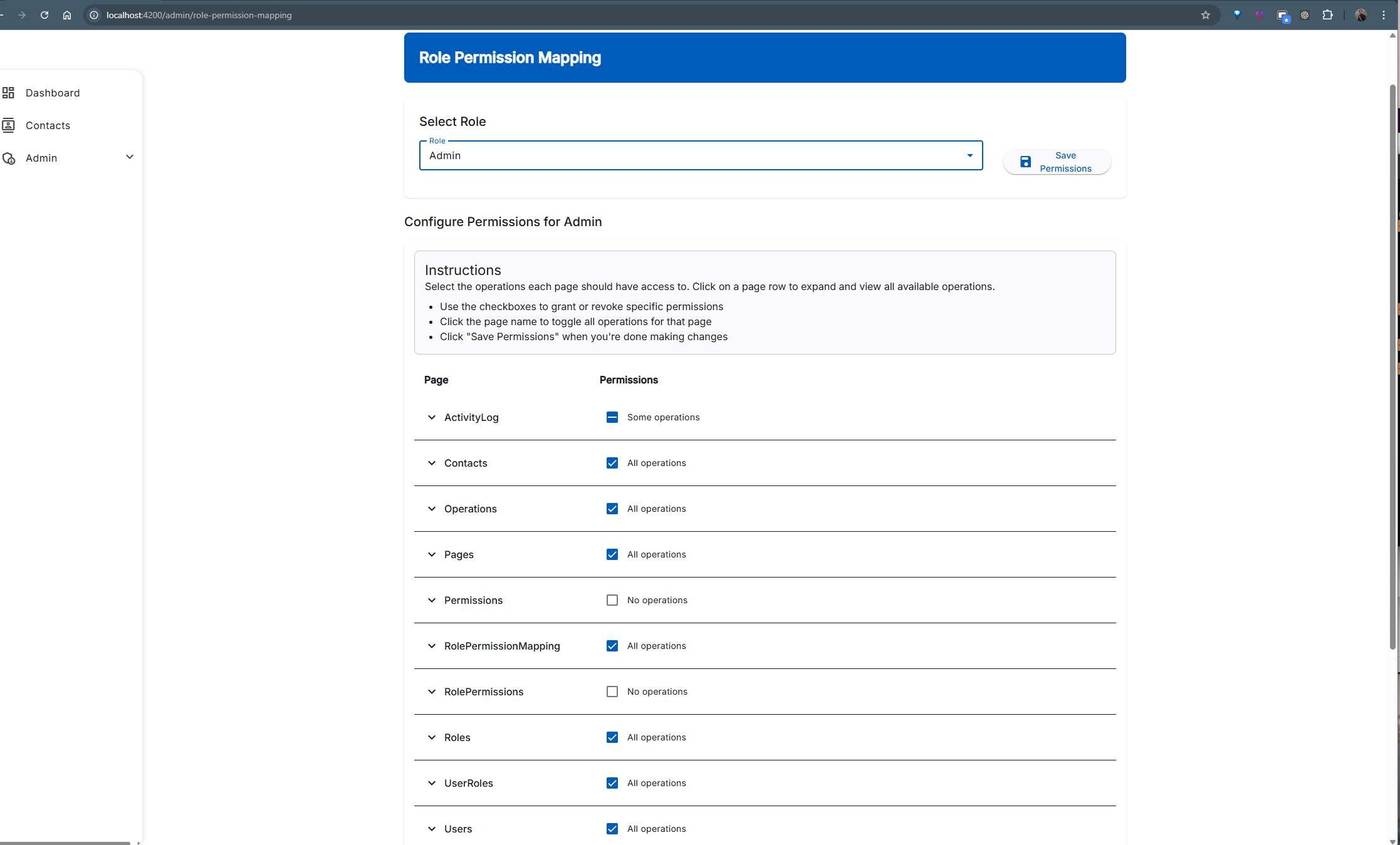The image size is (1400, 845).
Task: Bookmark this page with the star icon
Action: point(1206,15)
